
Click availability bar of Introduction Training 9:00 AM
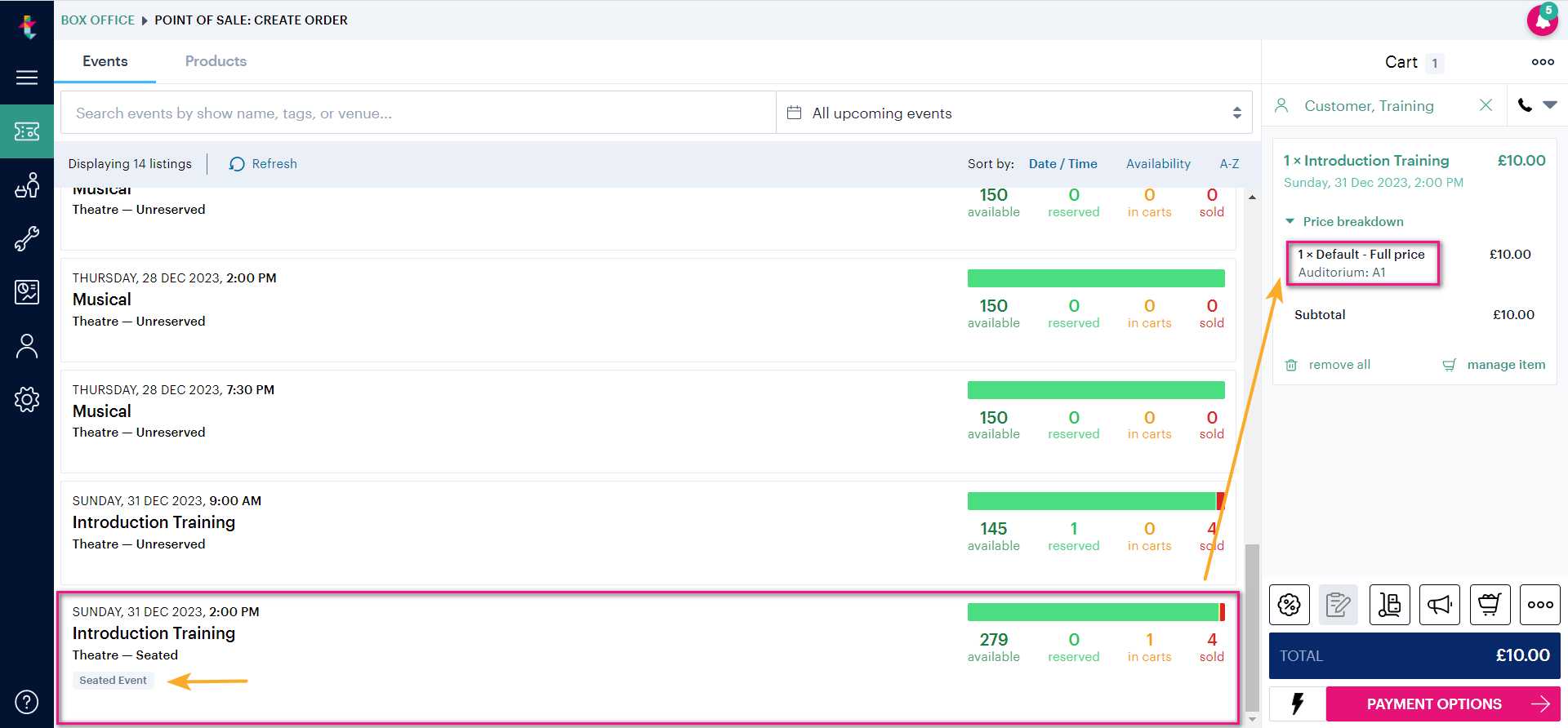(x=1096, y=501)
